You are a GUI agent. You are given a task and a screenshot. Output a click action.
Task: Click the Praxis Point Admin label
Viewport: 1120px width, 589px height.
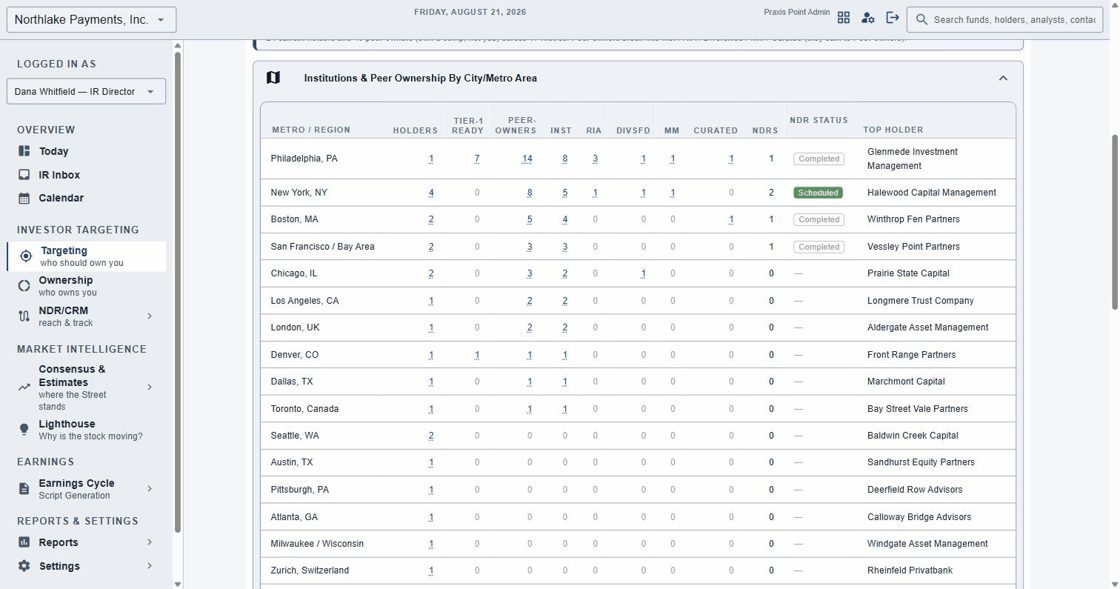(x=796, y=12)
